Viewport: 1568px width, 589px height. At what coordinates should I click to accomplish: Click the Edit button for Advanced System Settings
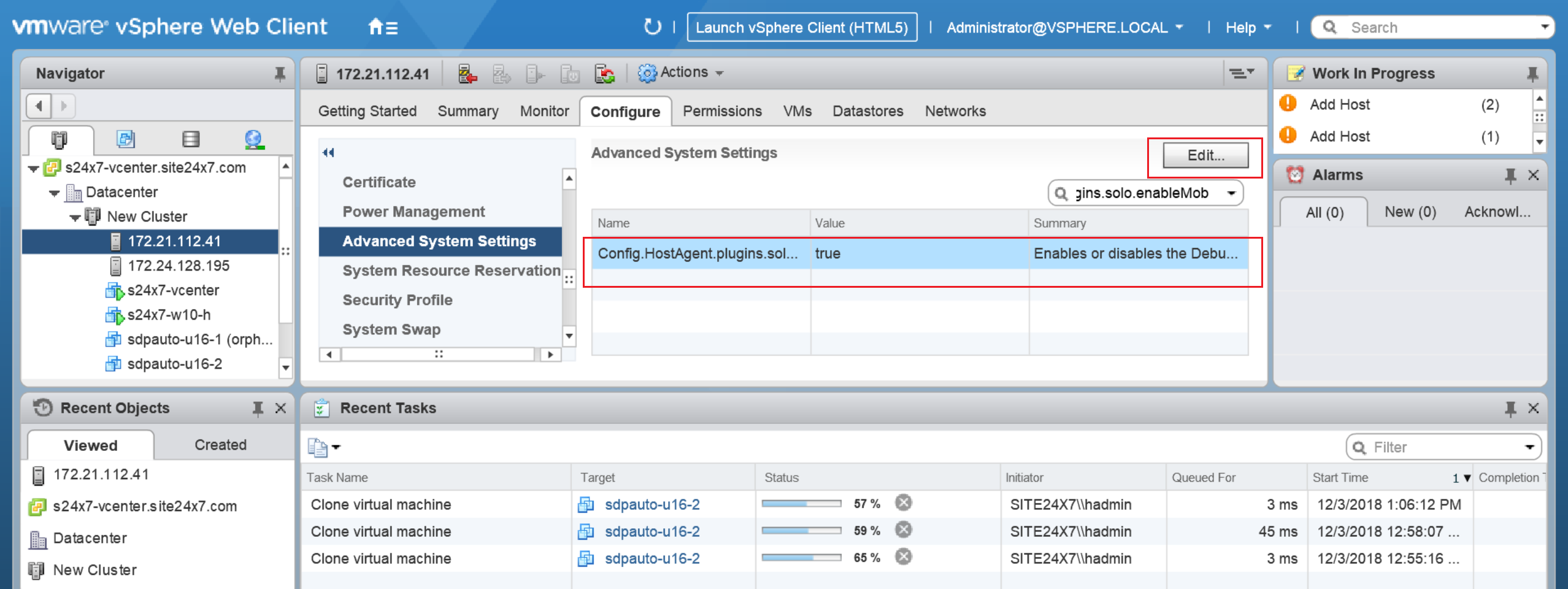pyautogui.click(x=1204, y=155)
